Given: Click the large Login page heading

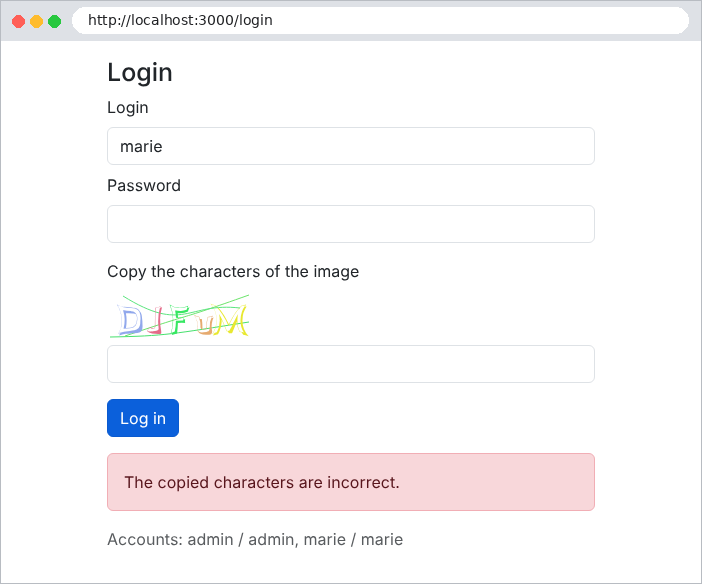Looking at the screenshot, I should coord(140,73).
